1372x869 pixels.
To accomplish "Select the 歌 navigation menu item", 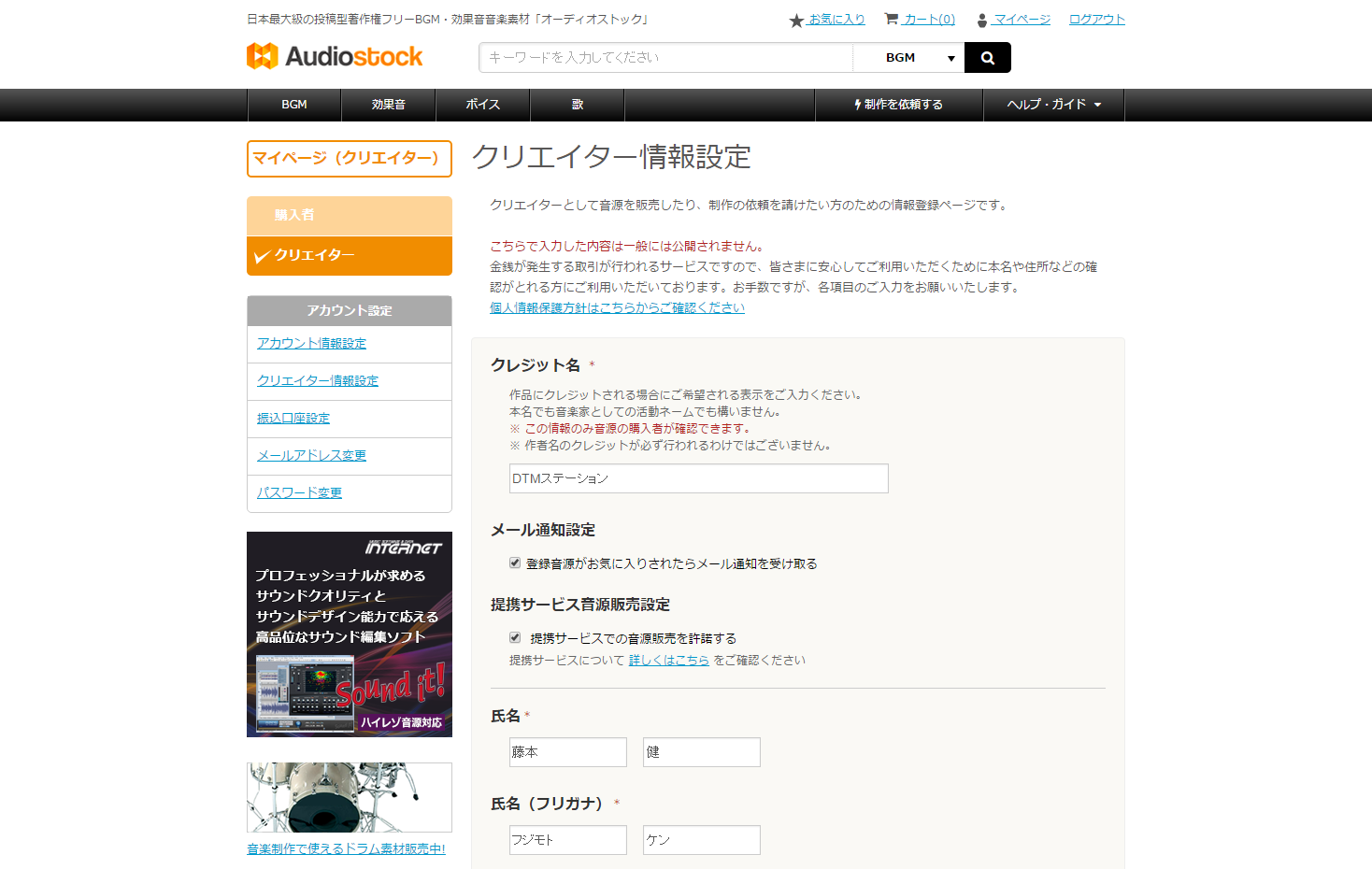I will pos(578,105).
